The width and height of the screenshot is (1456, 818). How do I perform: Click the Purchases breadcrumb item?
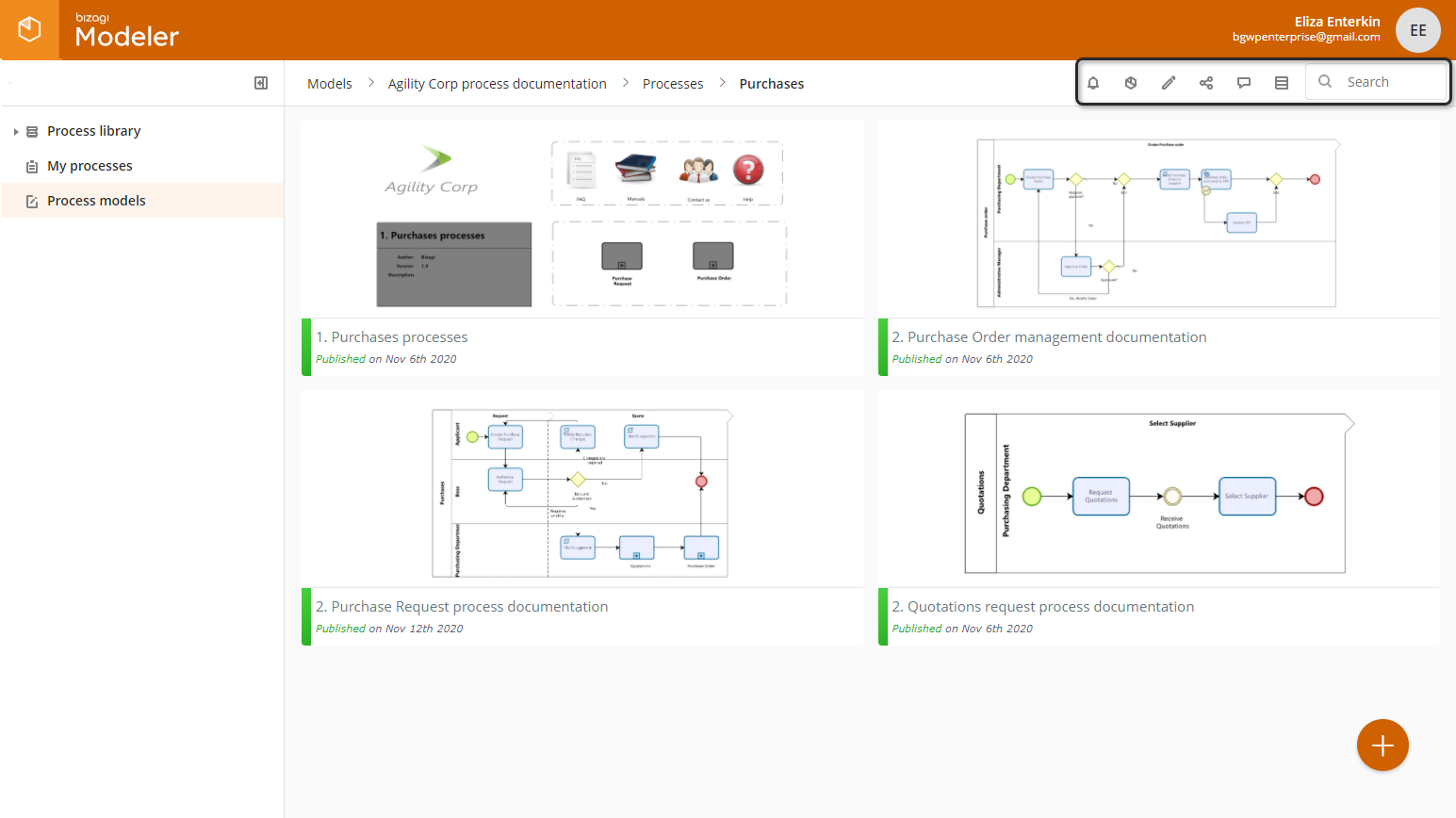[x=772, y=84]
